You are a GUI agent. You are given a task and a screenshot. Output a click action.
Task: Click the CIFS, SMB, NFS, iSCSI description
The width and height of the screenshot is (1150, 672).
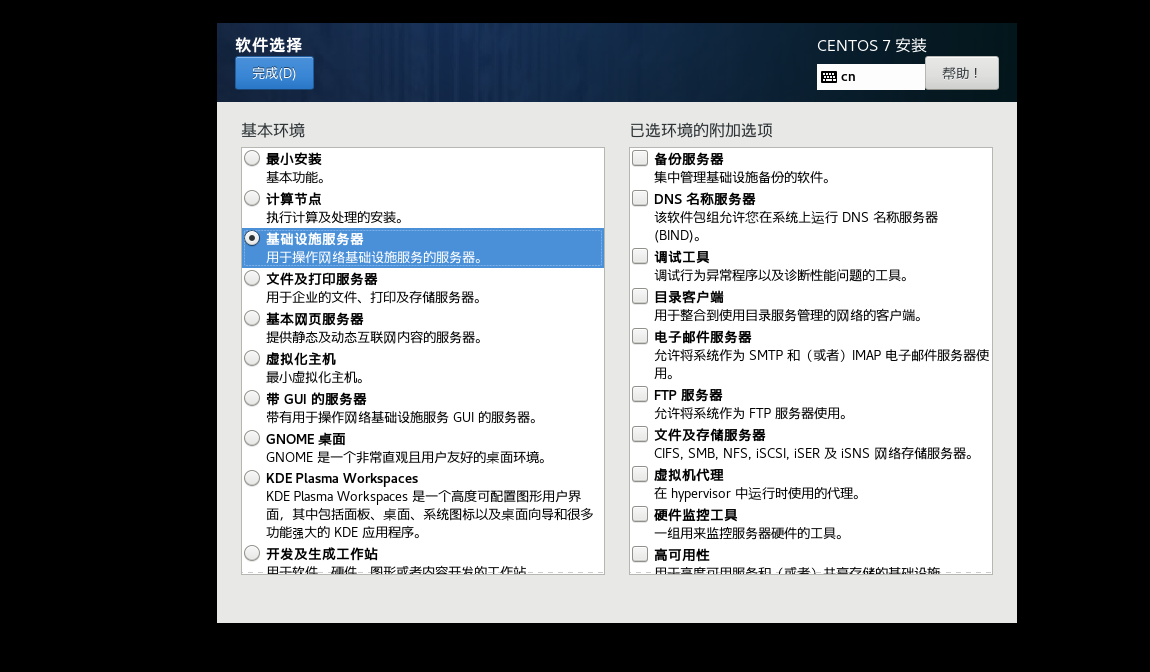pyautogui.click(x=815, y=453)
